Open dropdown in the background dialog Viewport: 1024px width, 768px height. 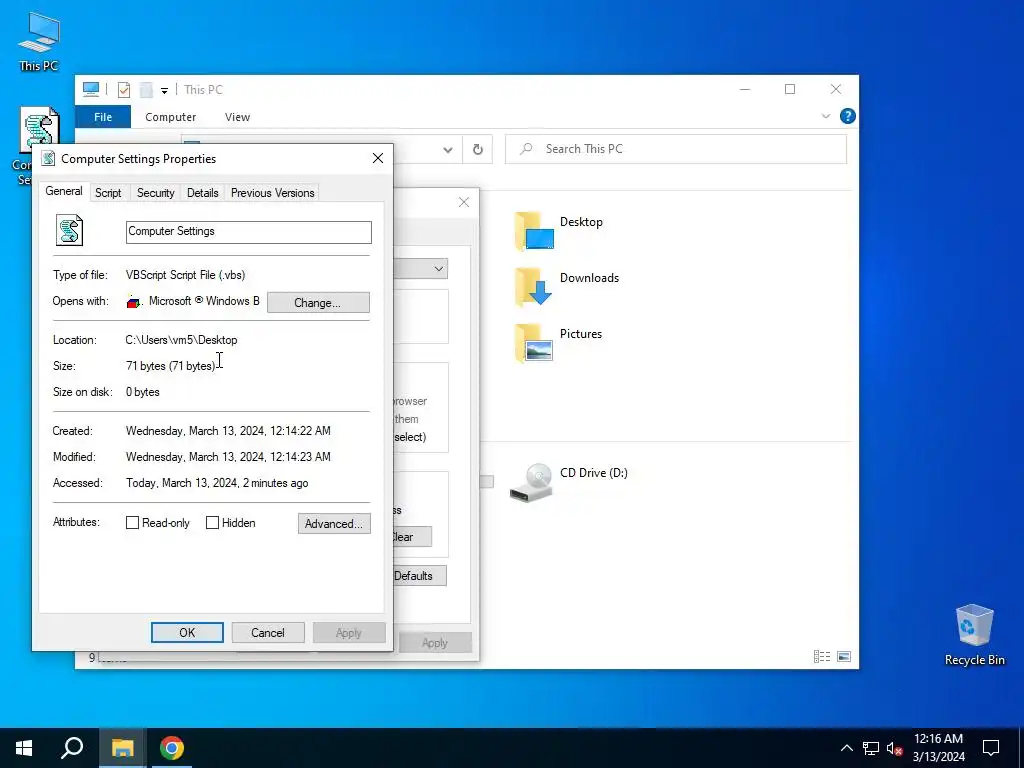pos(438,268)
